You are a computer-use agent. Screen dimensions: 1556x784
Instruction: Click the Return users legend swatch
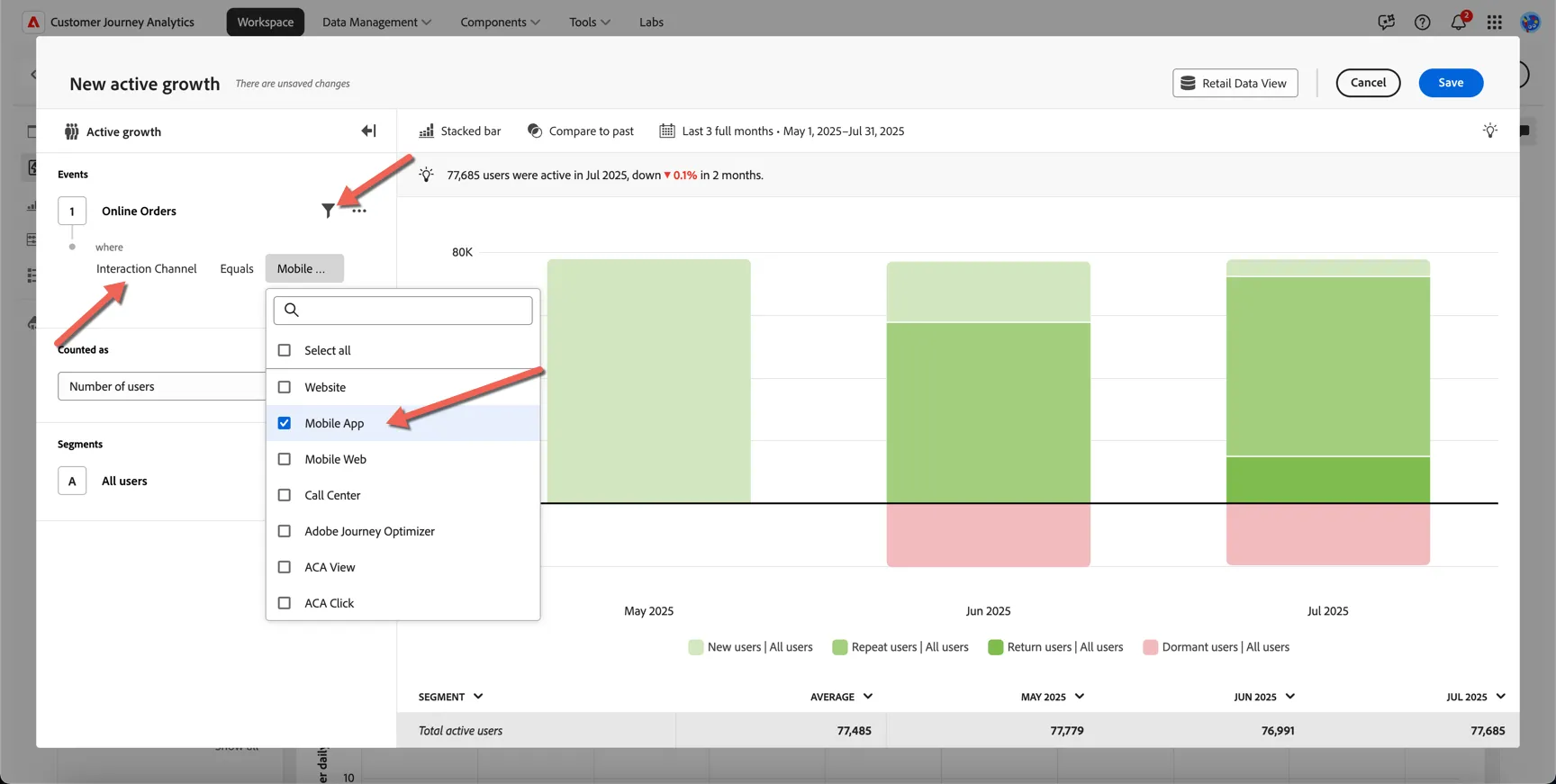(996, 647)
